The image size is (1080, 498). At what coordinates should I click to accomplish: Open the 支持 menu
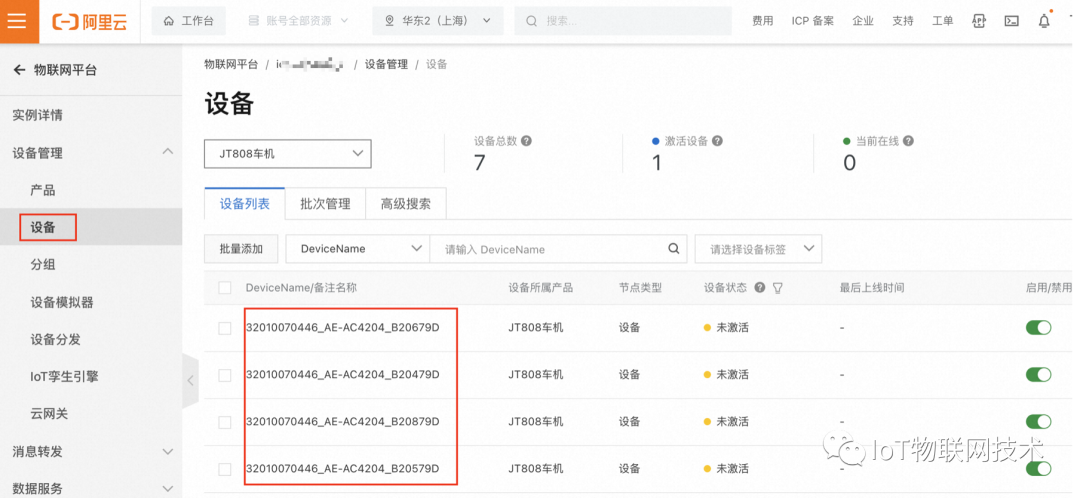pos(903,21)
